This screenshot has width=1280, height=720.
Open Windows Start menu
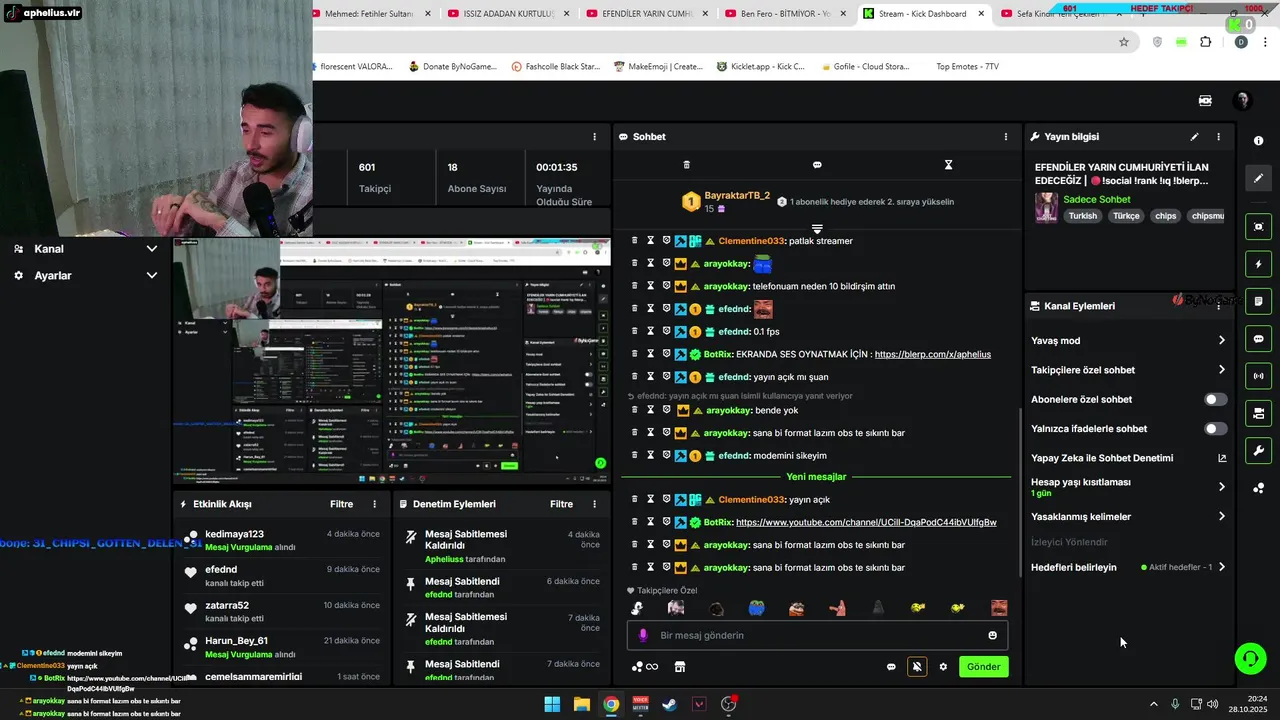click(552, 704)
